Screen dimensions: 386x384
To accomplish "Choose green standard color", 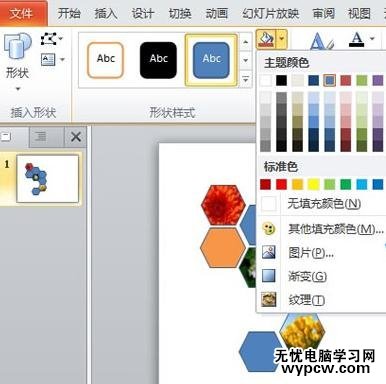I will (x=346, y=184).
